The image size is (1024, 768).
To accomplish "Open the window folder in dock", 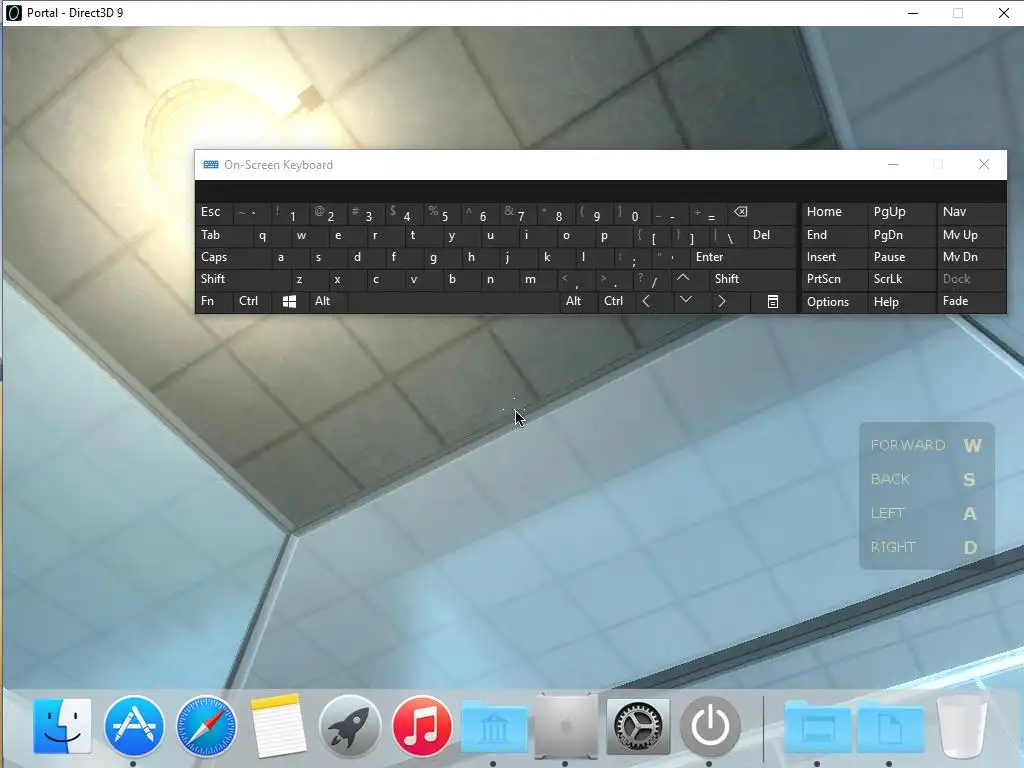I will click(818, 727).
